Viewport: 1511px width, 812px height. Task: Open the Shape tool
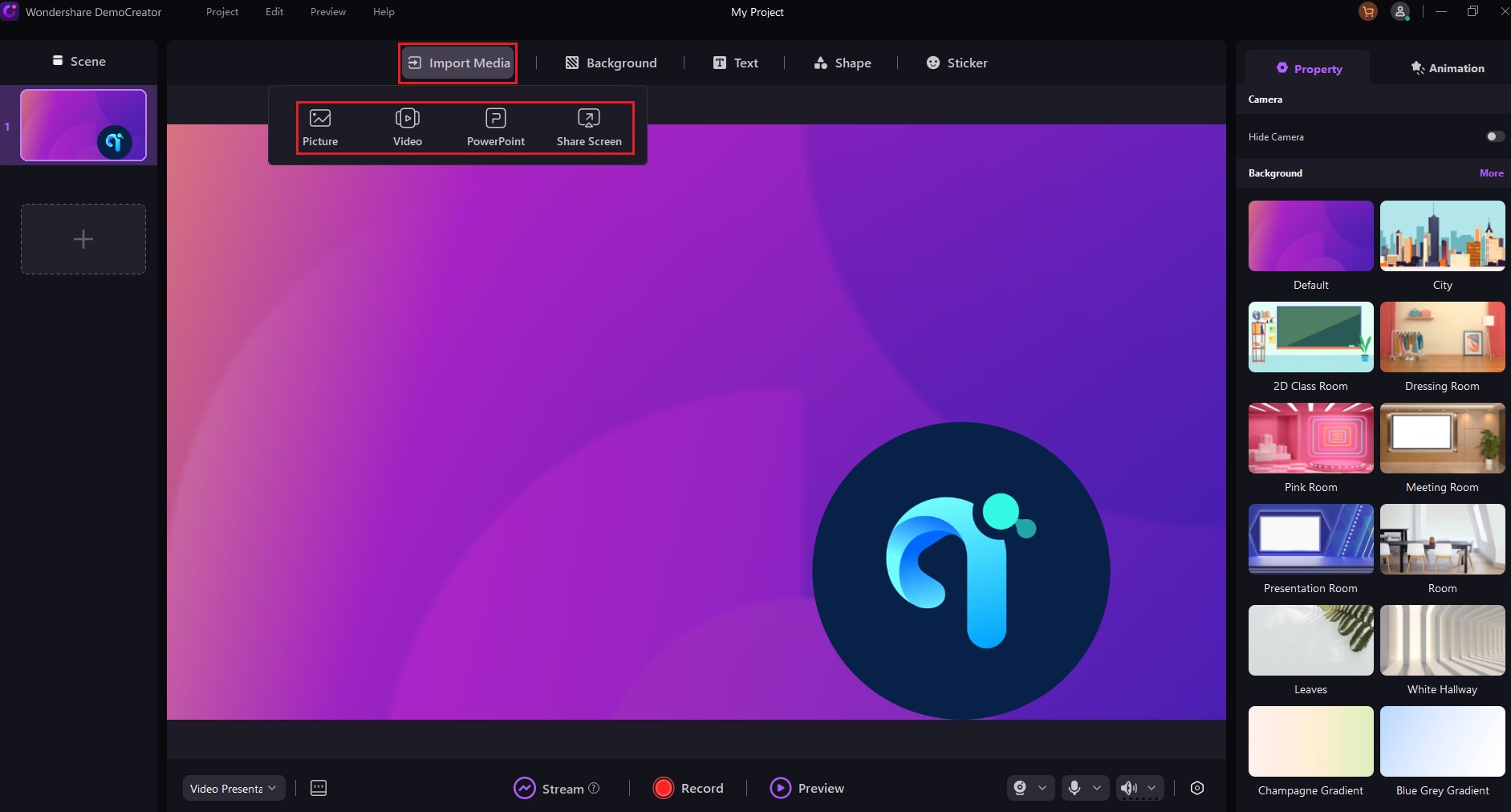tap(842, 63)
